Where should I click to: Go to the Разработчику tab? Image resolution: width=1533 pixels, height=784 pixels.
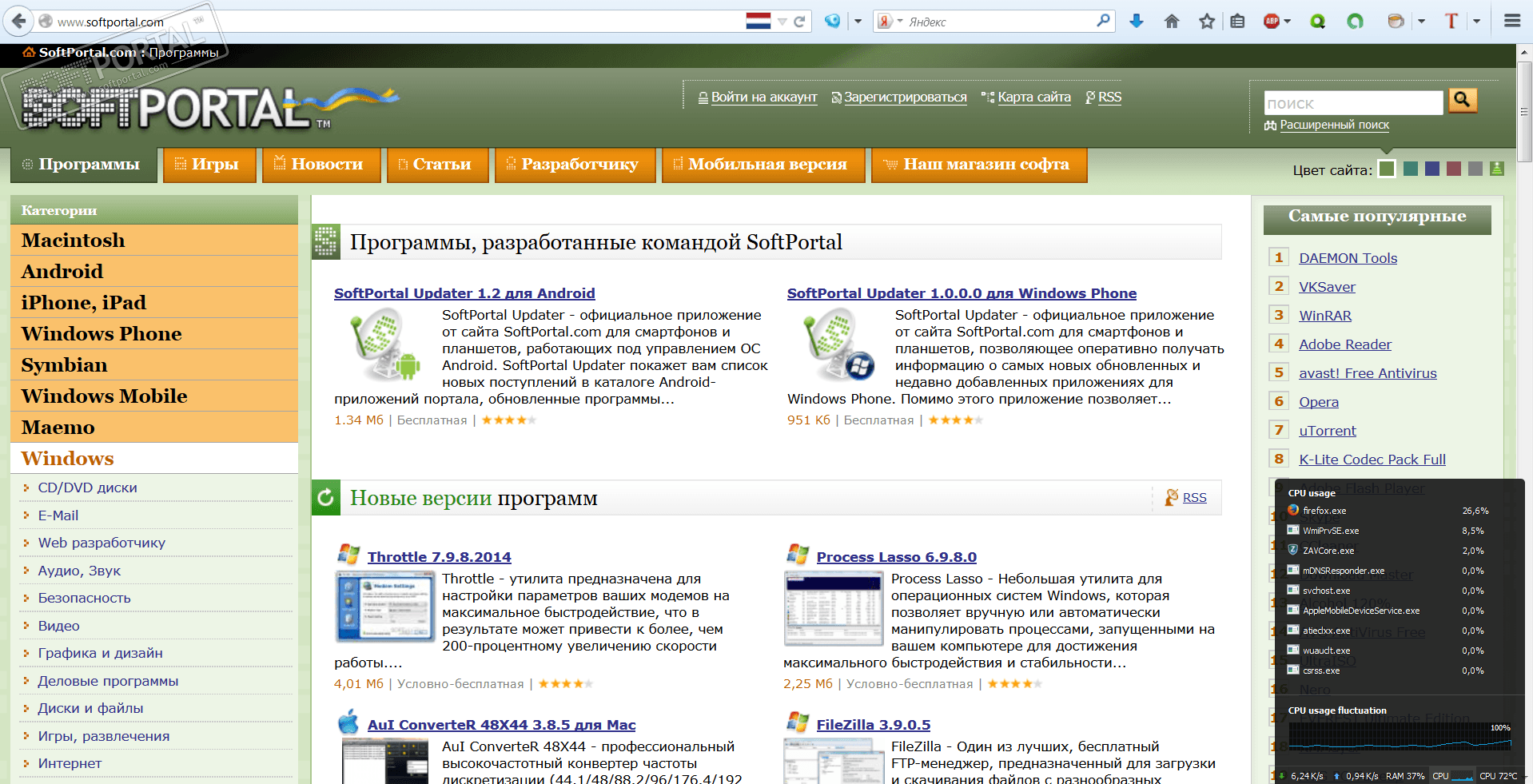575,165
